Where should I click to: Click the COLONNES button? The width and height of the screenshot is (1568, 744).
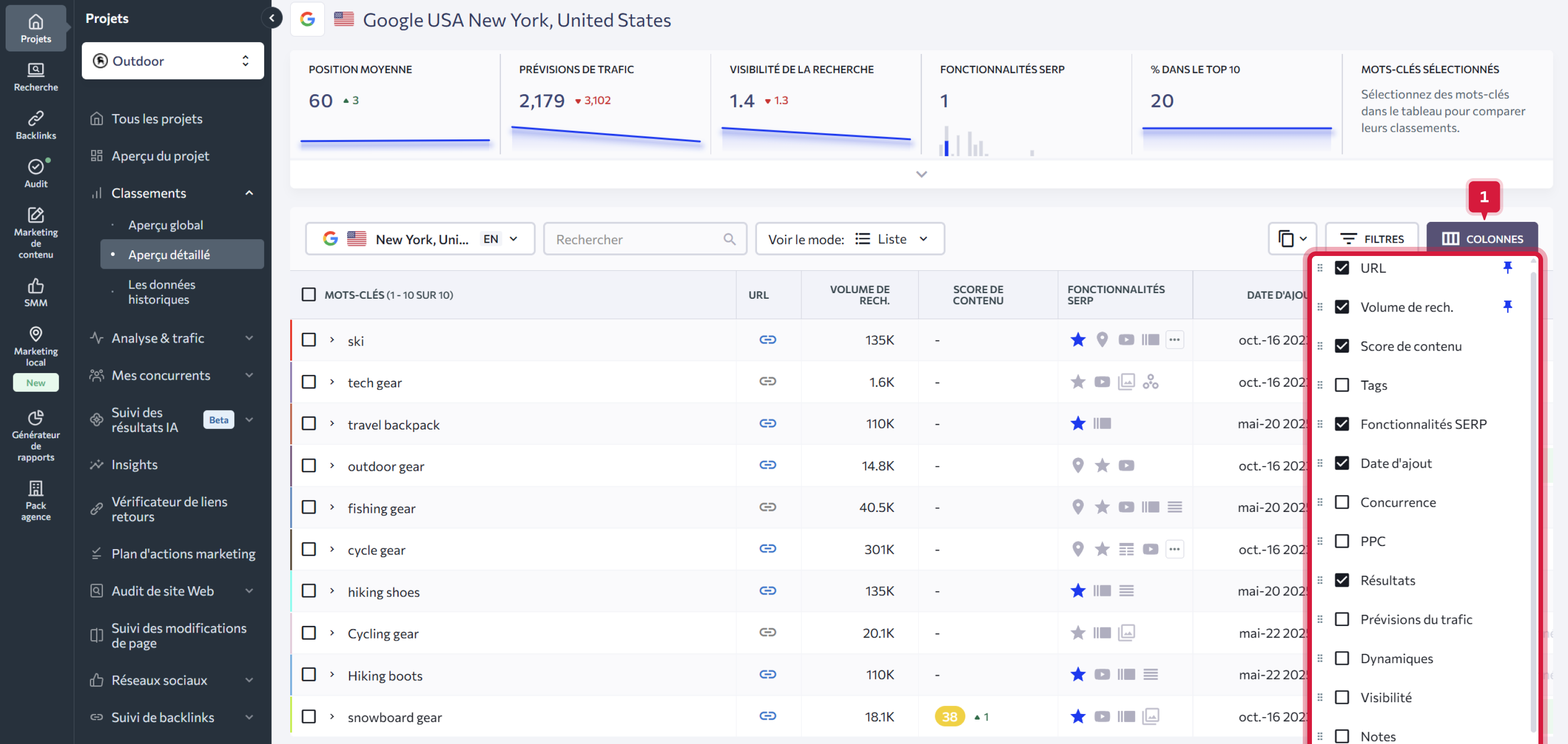coord(1481,239)
